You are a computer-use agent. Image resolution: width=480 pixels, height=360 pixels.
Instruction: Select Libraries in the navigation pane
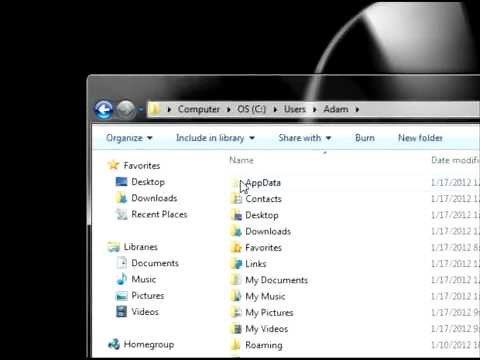[141, 247]
